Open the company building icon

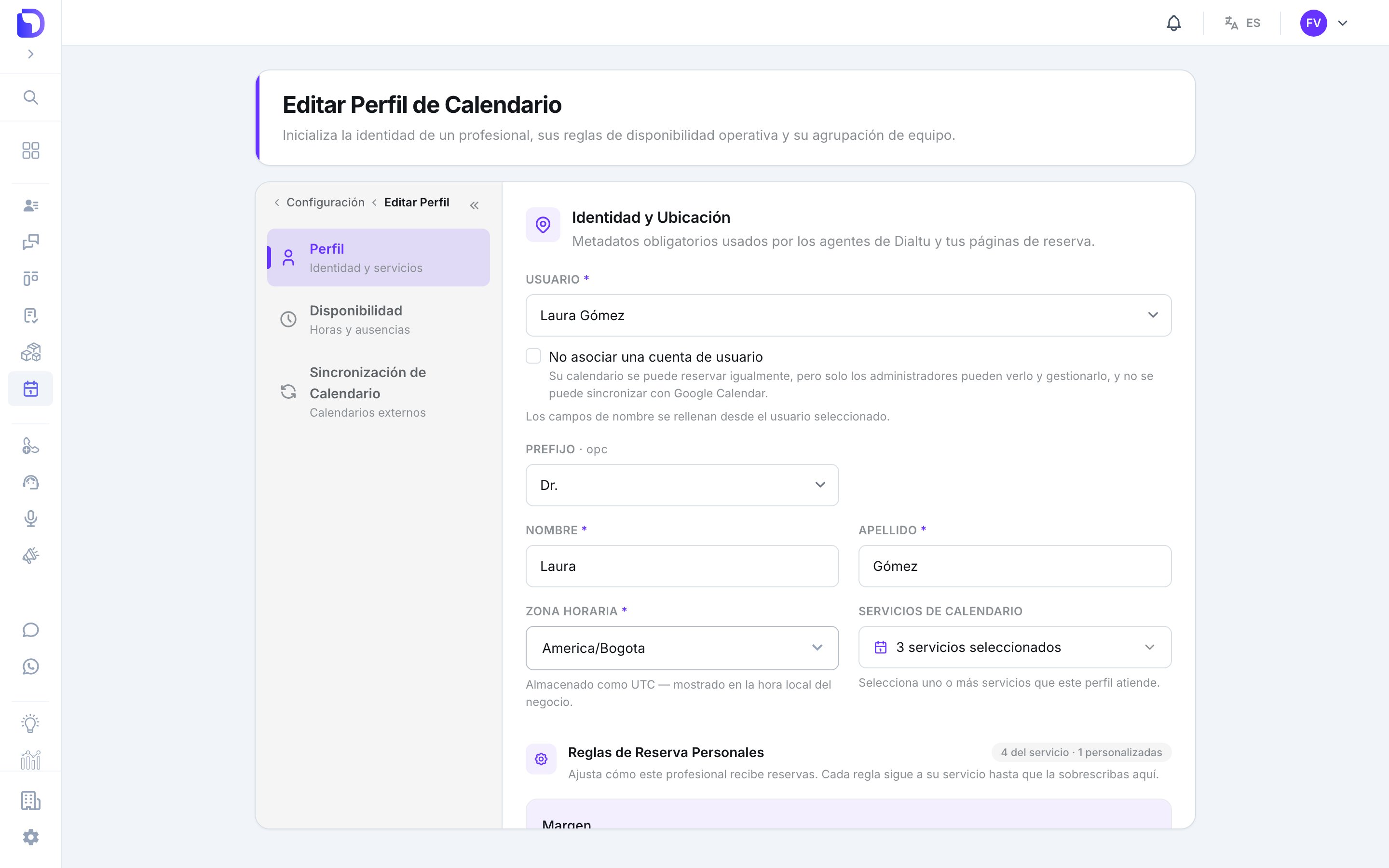coord(31,800)
